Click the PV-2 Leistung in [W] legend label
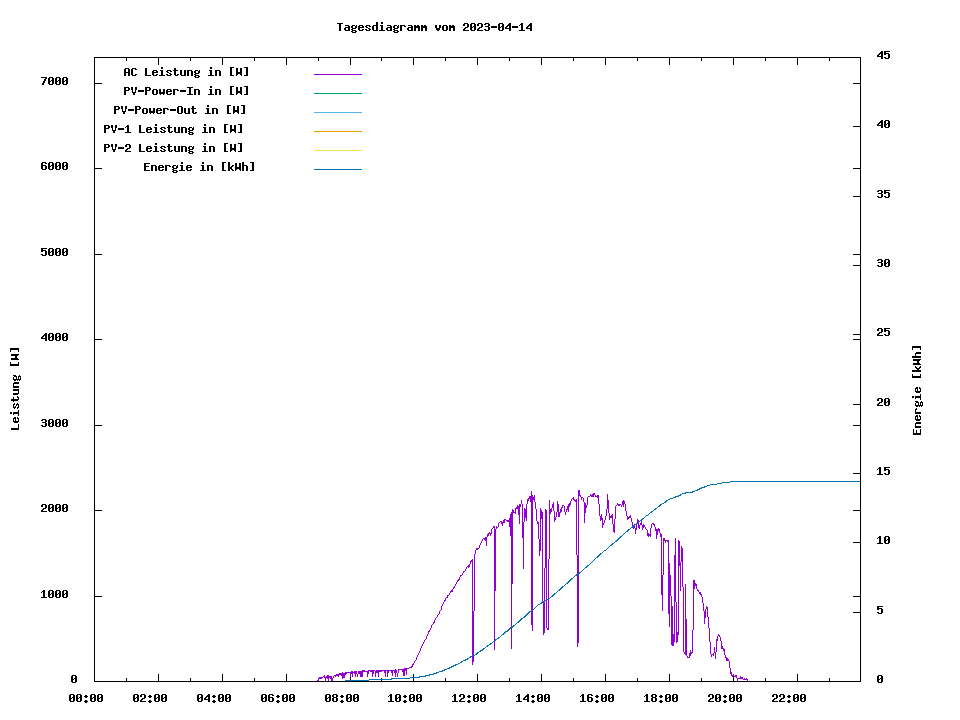 (173, 148)
